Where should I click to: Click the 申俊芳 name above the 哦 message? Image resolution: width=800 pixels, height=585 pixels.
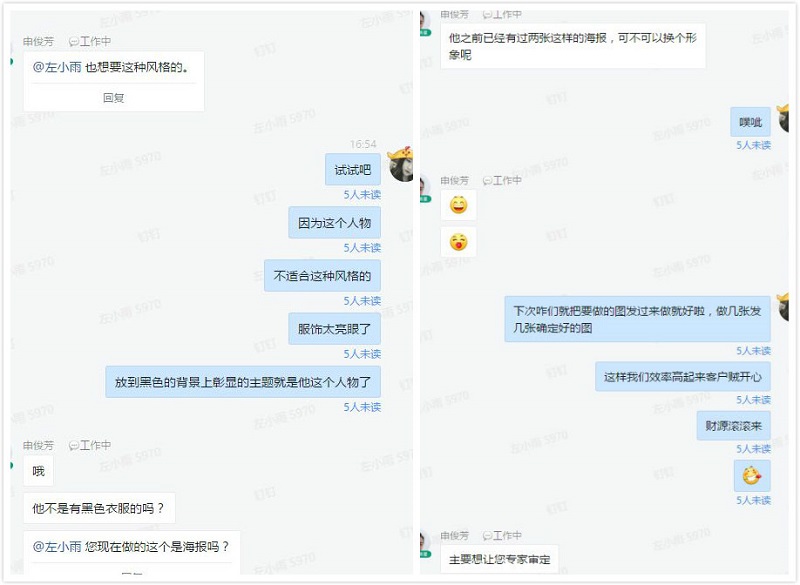[x=38, y=445]
